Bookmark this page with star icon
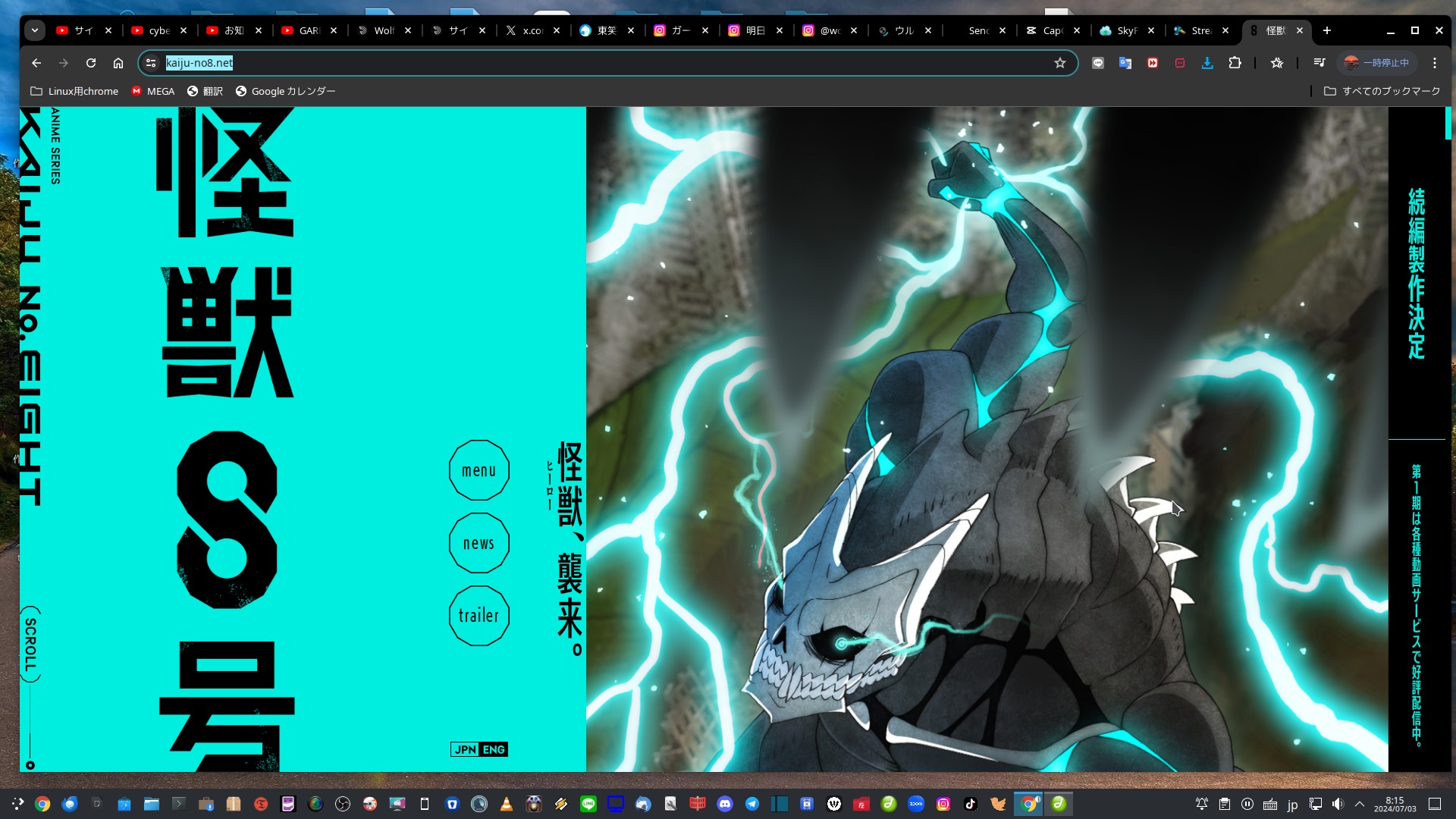Image resolution: width=1456 pixels, height=819 pixels. [1060, 63]
